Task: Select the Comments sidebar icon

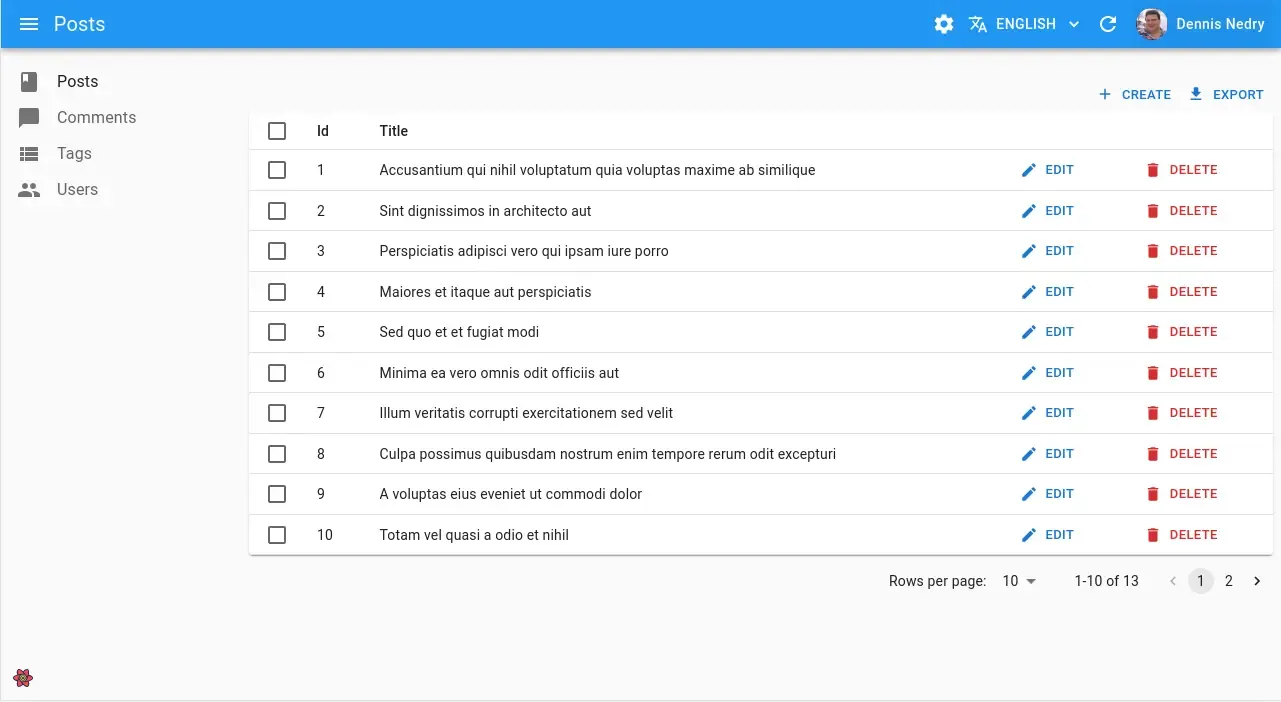Action: point(29,117)
